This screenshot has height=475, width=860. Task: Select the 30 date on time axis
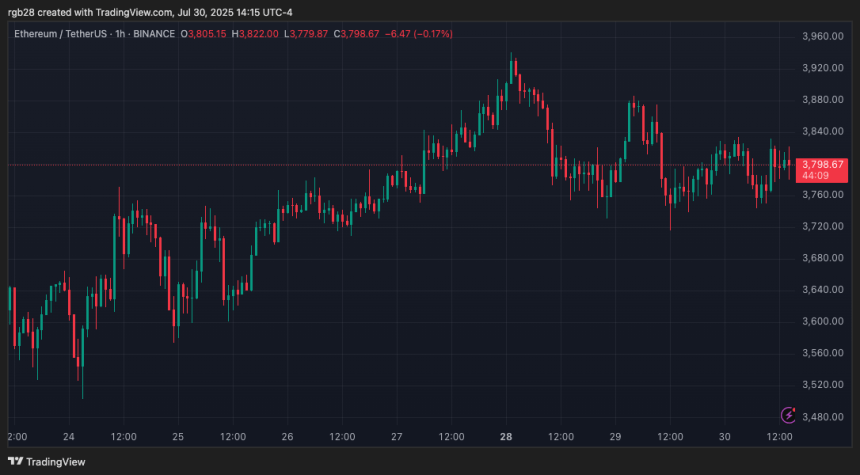click(725, 437)
